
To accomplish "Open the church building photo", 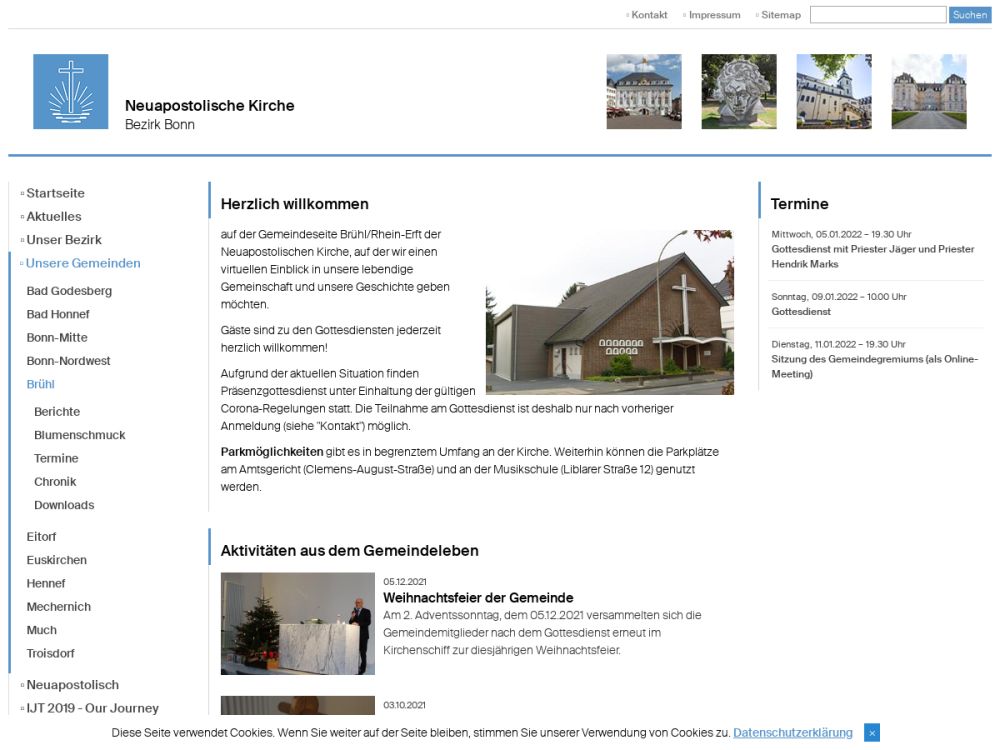I will (609, 312).
